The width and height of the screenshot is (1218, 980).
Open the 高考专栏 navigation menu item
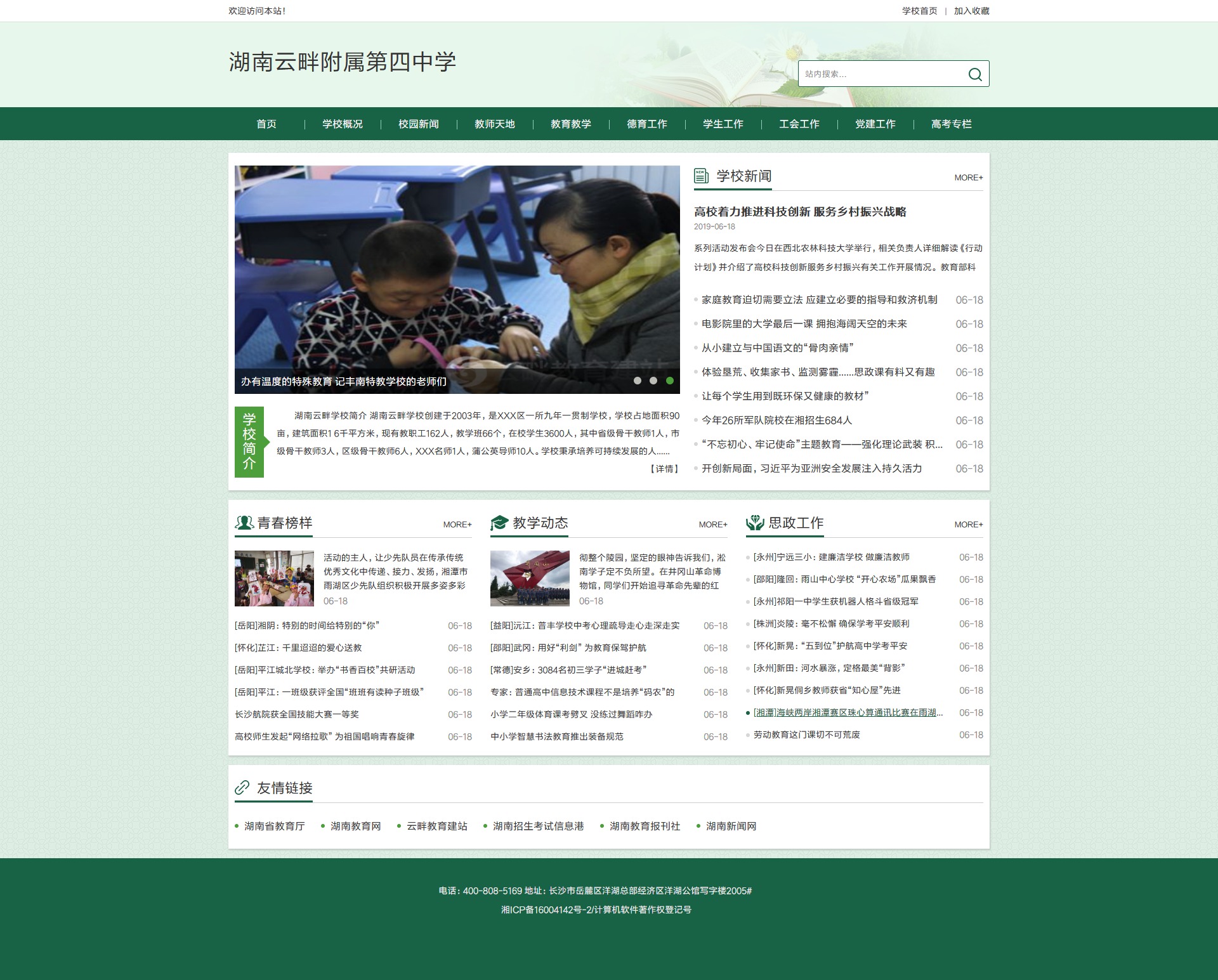pos(952,124)
